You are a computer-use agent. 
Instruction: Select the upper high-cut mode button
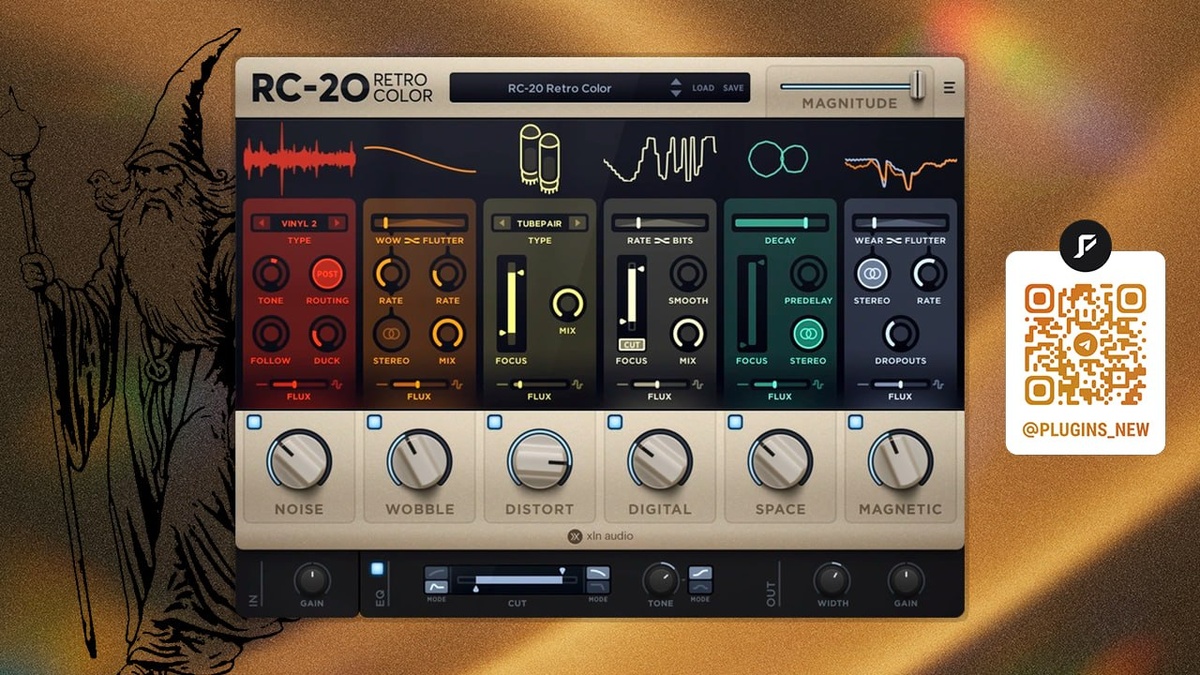coord(598,573)
